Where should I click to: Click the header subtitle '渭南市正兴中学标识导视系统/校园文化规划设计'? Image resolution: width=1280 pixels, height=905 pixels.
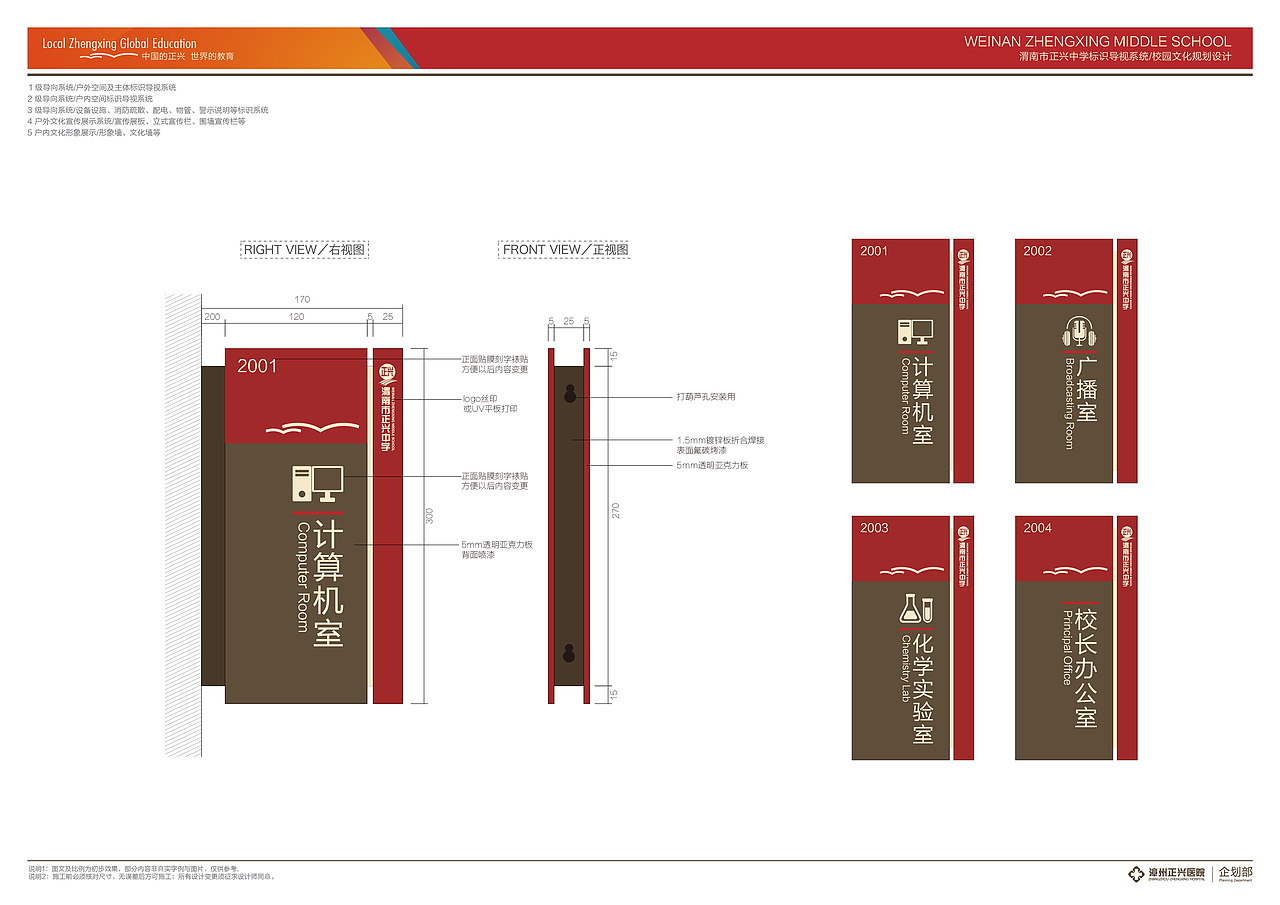click(x=1125, y=57)
